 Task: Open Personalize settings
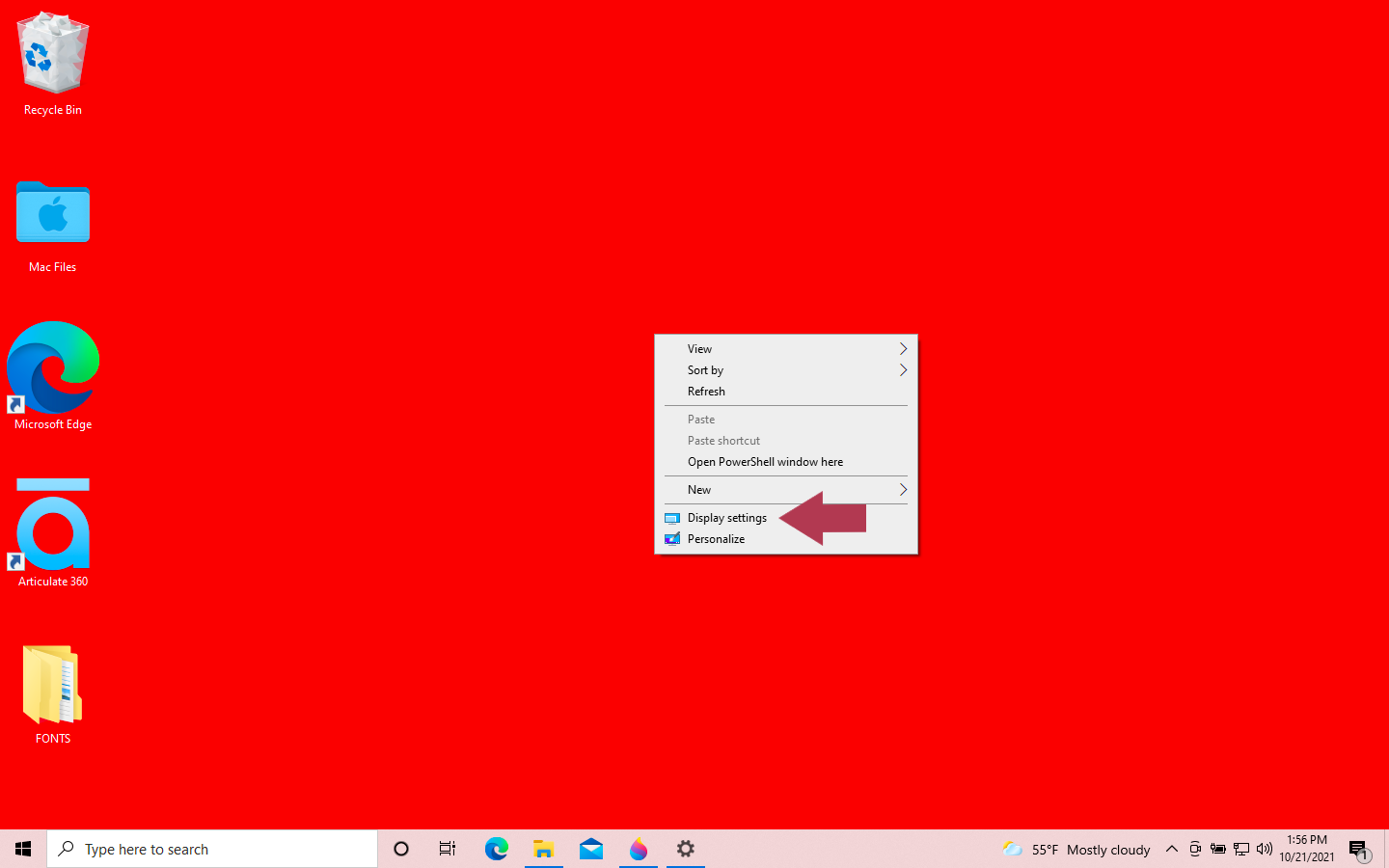[716, 538]
